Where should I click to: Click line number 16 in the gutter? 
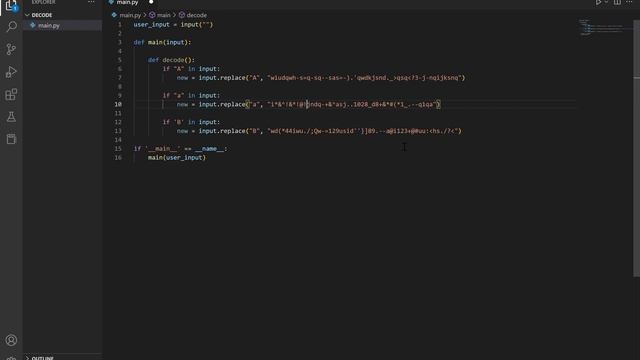tap(118, 158)
